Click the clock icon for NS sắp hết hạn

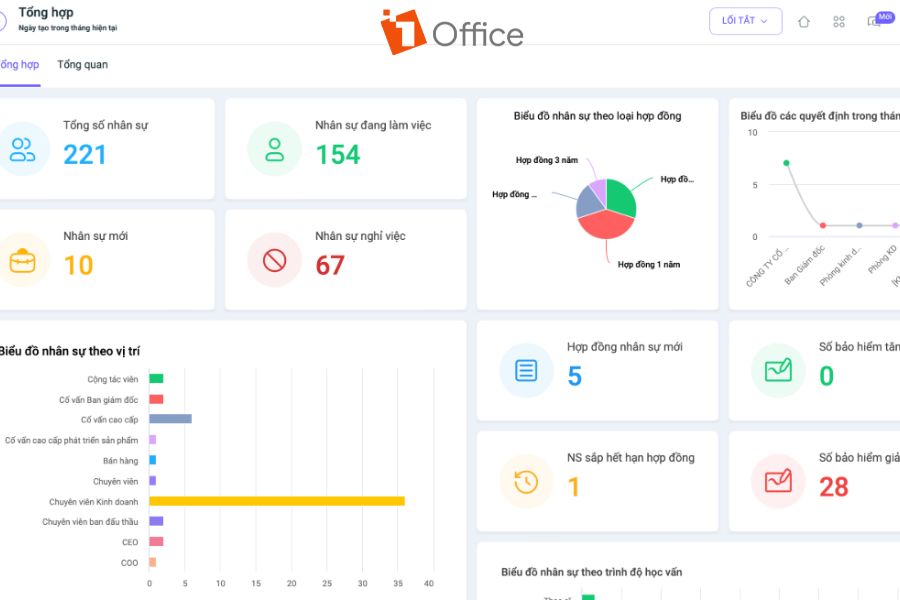(x=525, y=481)
